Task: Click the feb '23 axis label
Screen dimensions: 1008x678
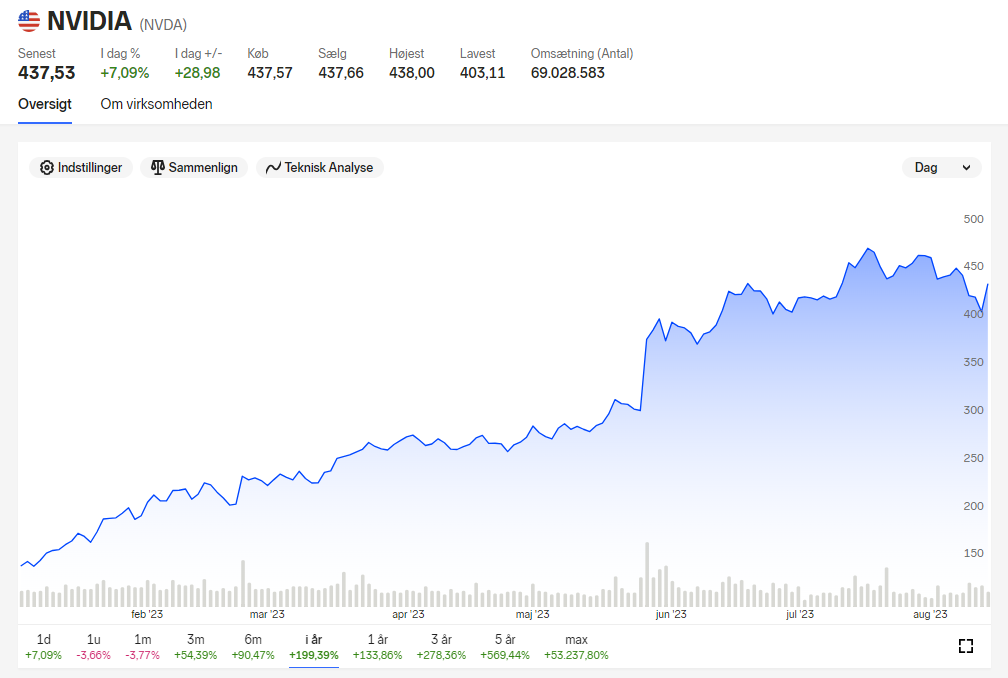Action: pos(147,614)
